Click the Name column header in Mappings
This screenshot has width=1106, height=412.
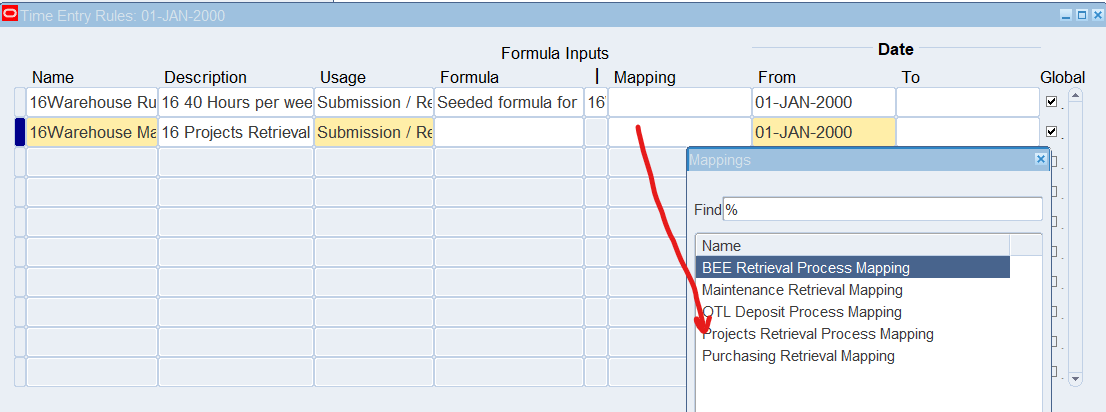point(852,246)
